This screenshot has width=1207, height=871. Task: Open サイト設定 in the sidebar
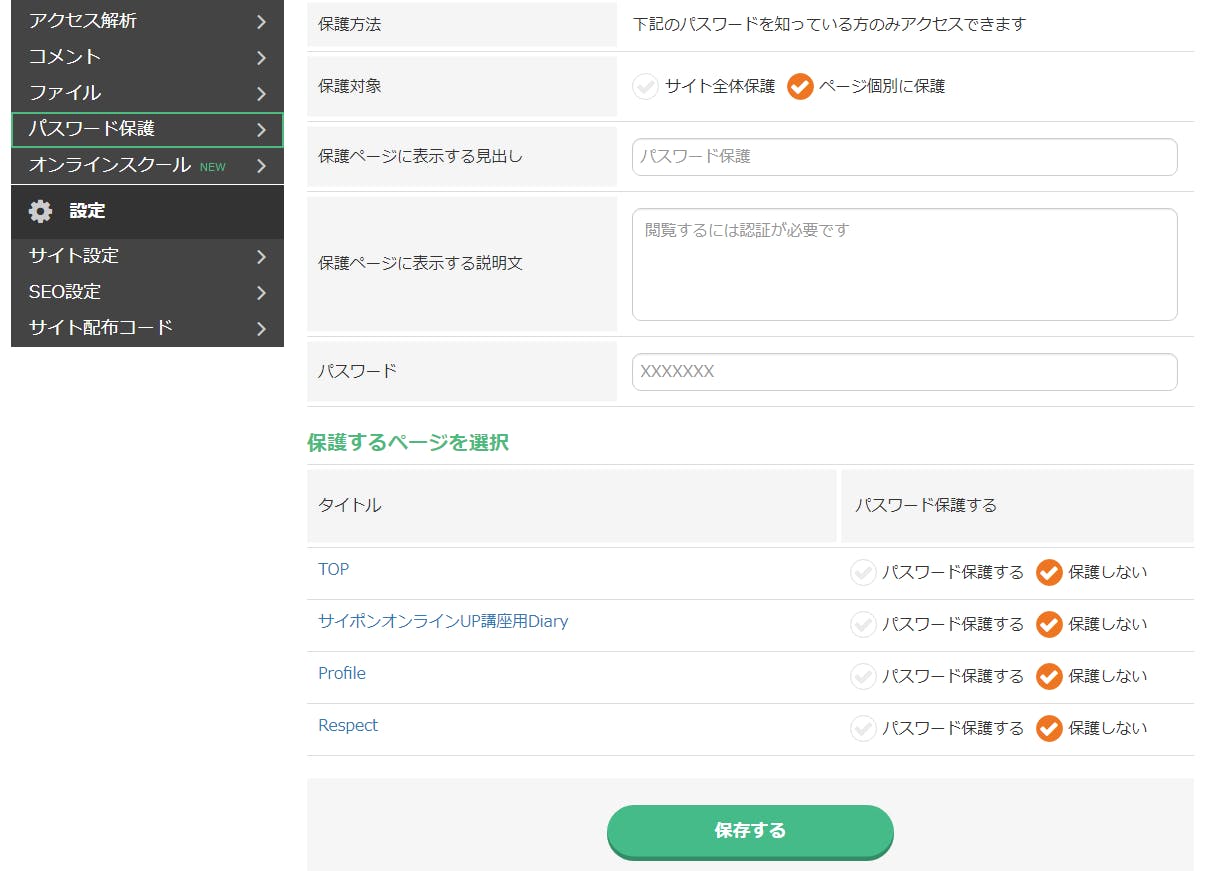(74, 256)
